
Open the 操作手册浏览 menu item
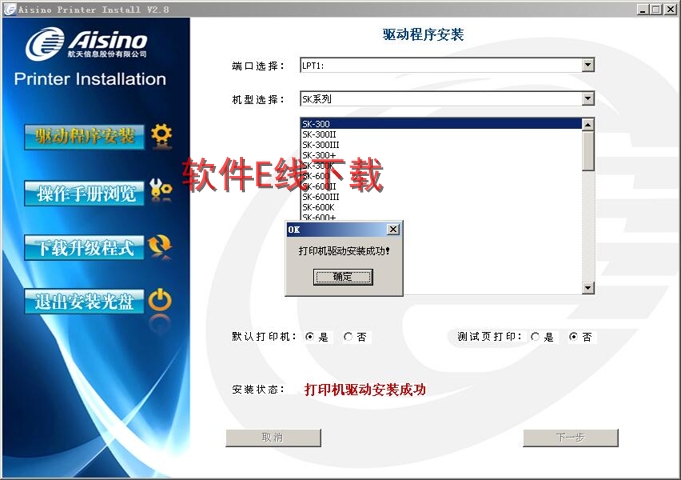click(x=85, y=192)
